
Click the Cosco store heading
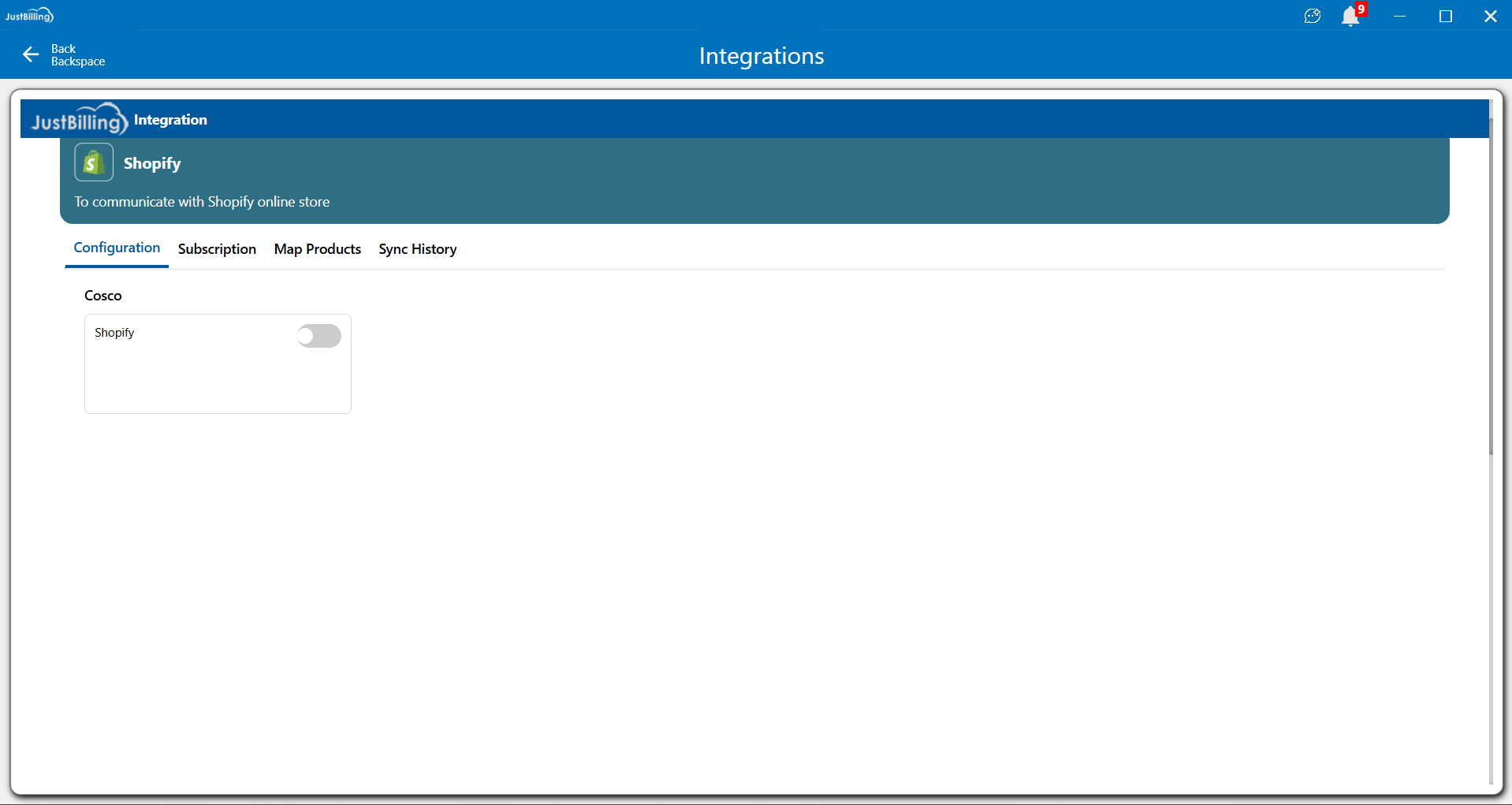click(103, 296)
